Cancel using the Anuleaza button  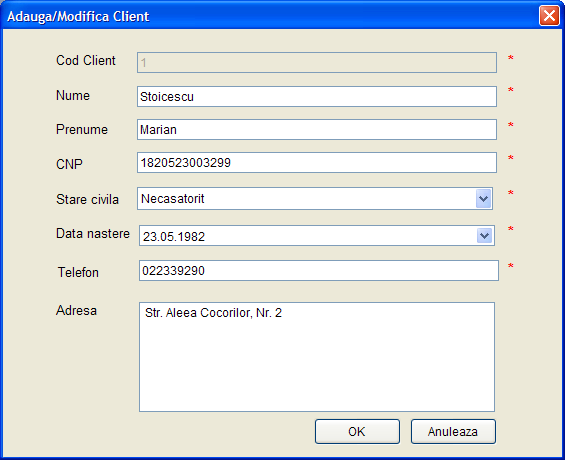[453, 432]
